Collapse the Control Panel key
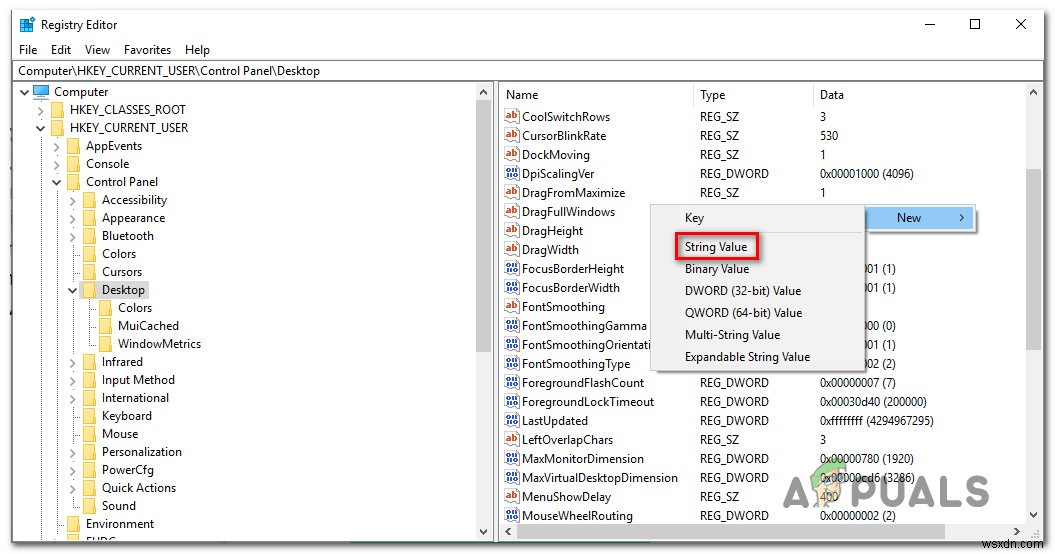1055x554 pixels. [57, 182]
